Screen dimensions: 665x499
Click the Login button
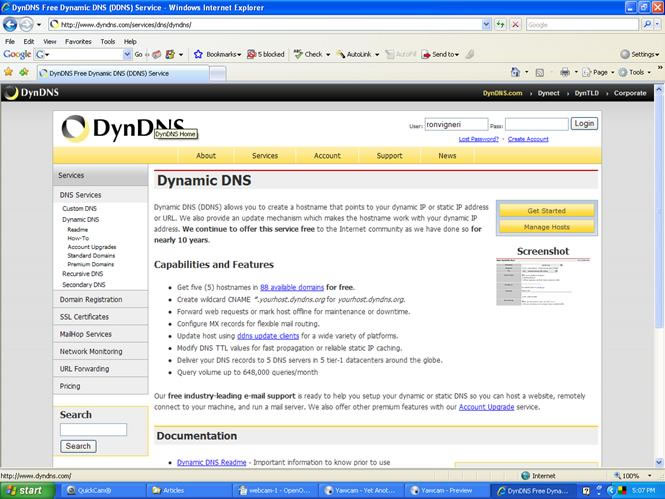(x=584, y=123)
